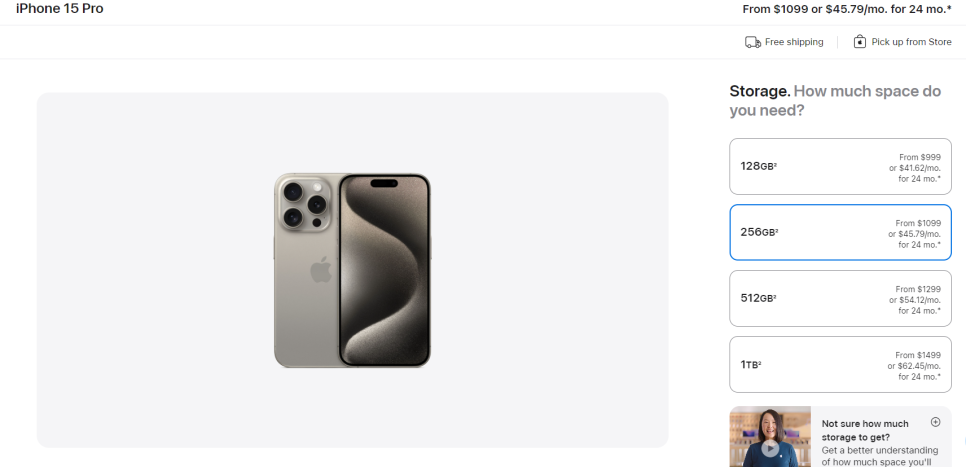The height and width of the screenshot is (467, 966).
Task: Click the Free shipping text
Action: [794, 42]
